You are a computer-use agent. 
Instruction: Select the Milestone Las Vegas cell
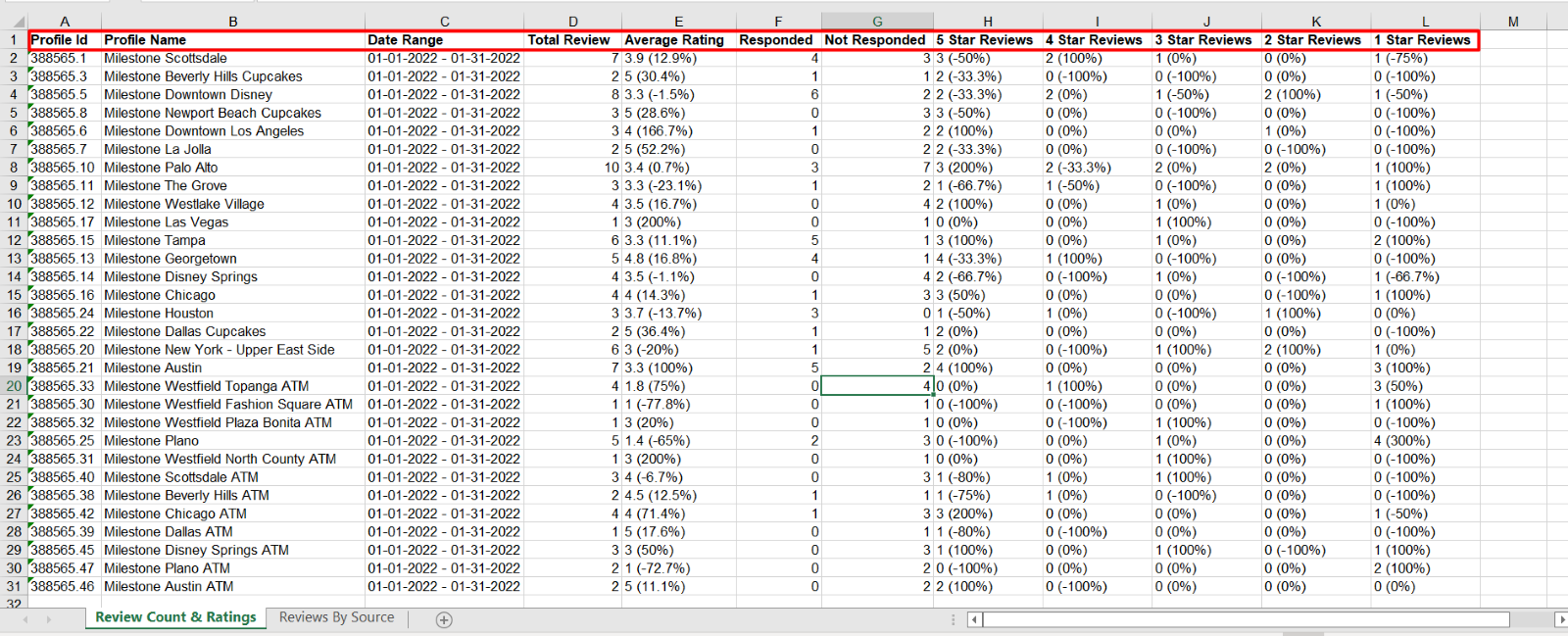pos(233,222)
